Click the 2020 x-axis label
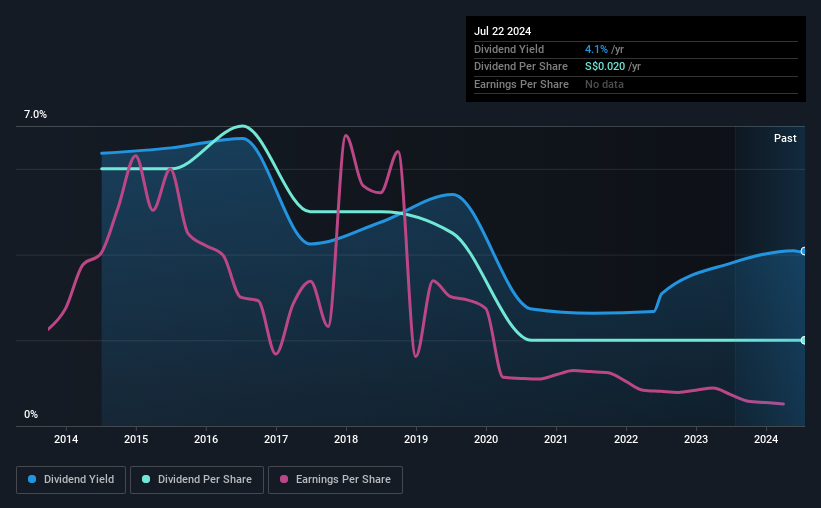The image size is (821, 508). click(486, 439)
